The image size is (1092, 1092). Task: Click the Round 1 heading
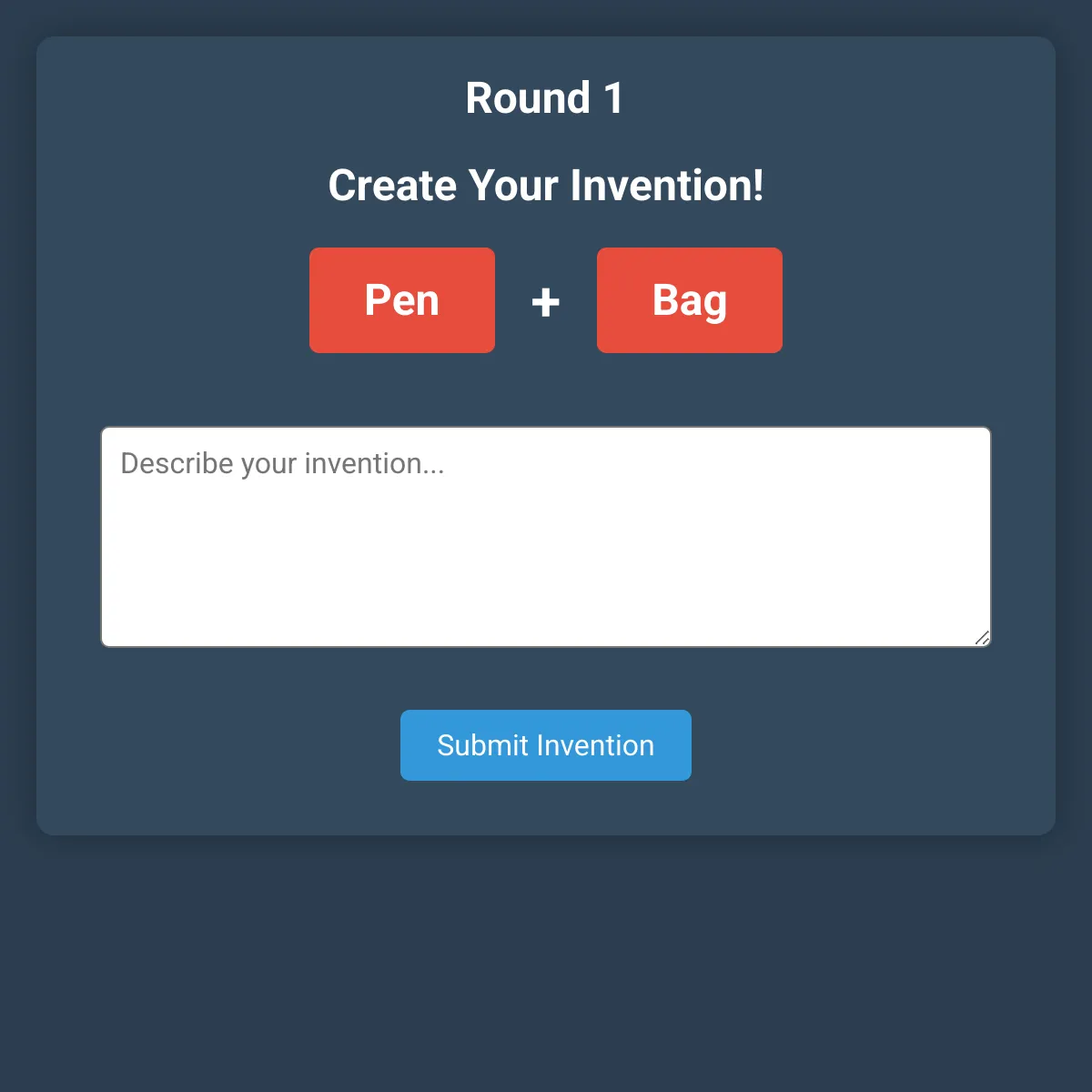[544, 98]
